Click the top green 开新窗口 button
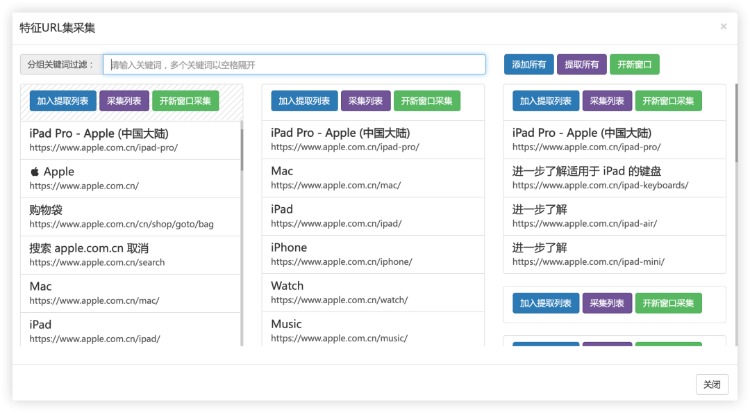750x413 pixels. pyautogui.click(x=634, y=65)
